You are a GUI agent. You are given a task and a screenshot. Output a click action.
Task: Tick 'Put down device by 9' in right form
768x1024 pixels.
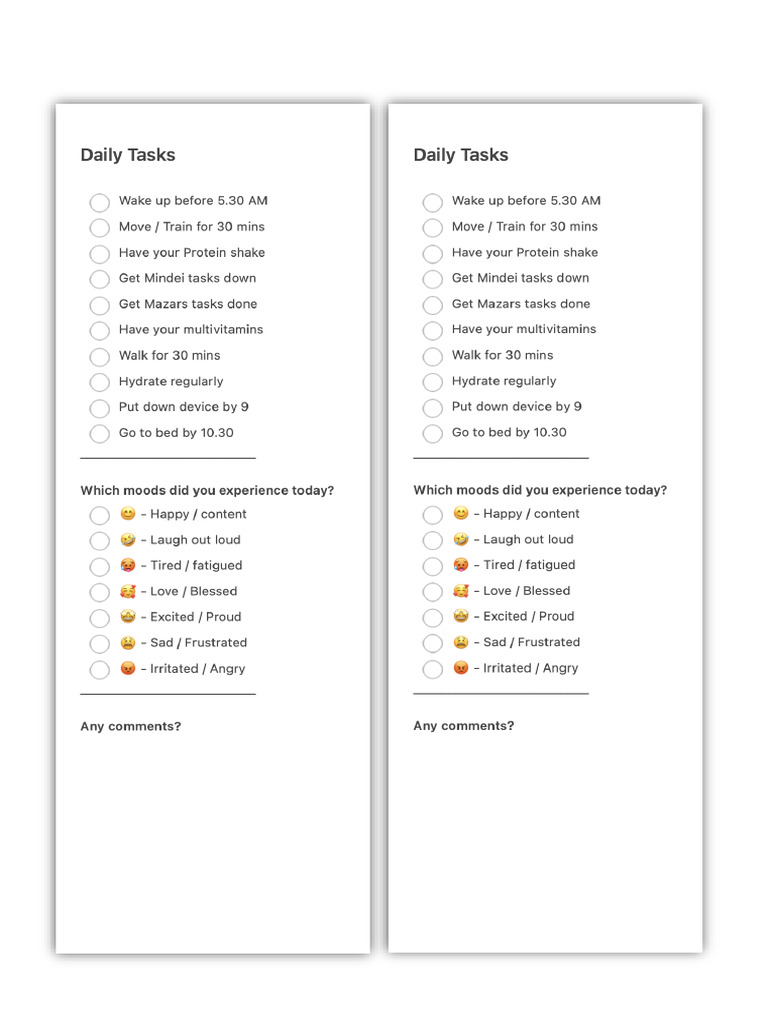coord(432,408)
